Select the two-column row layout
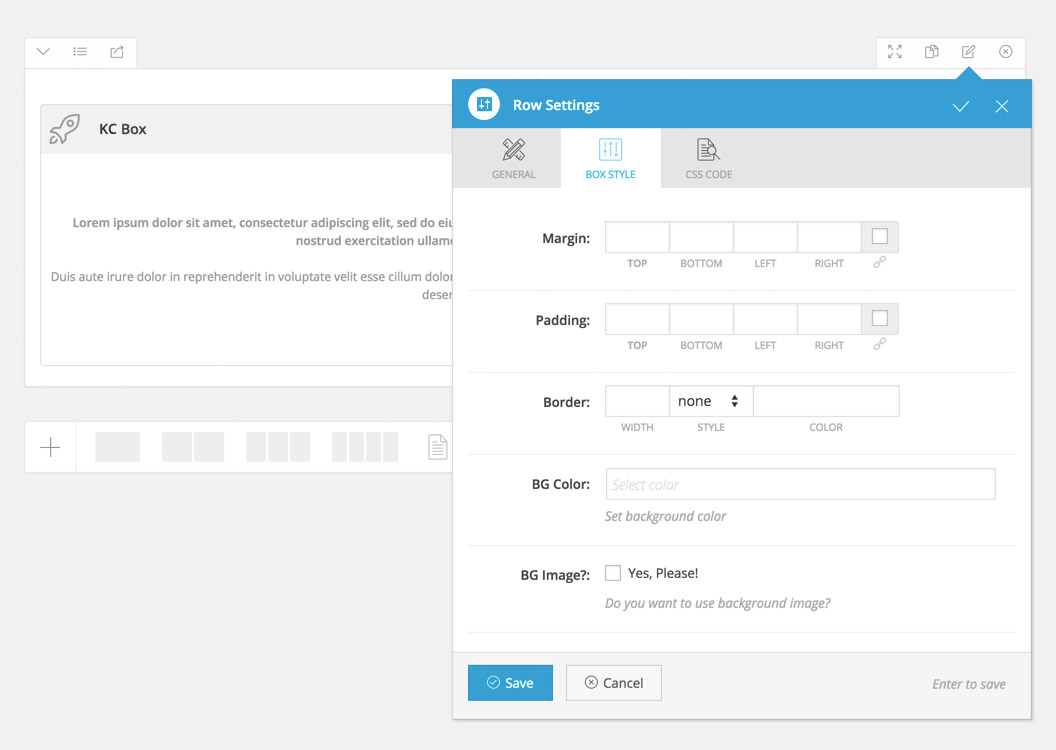The image size is (1056, 750). click(x=193, y=447)
